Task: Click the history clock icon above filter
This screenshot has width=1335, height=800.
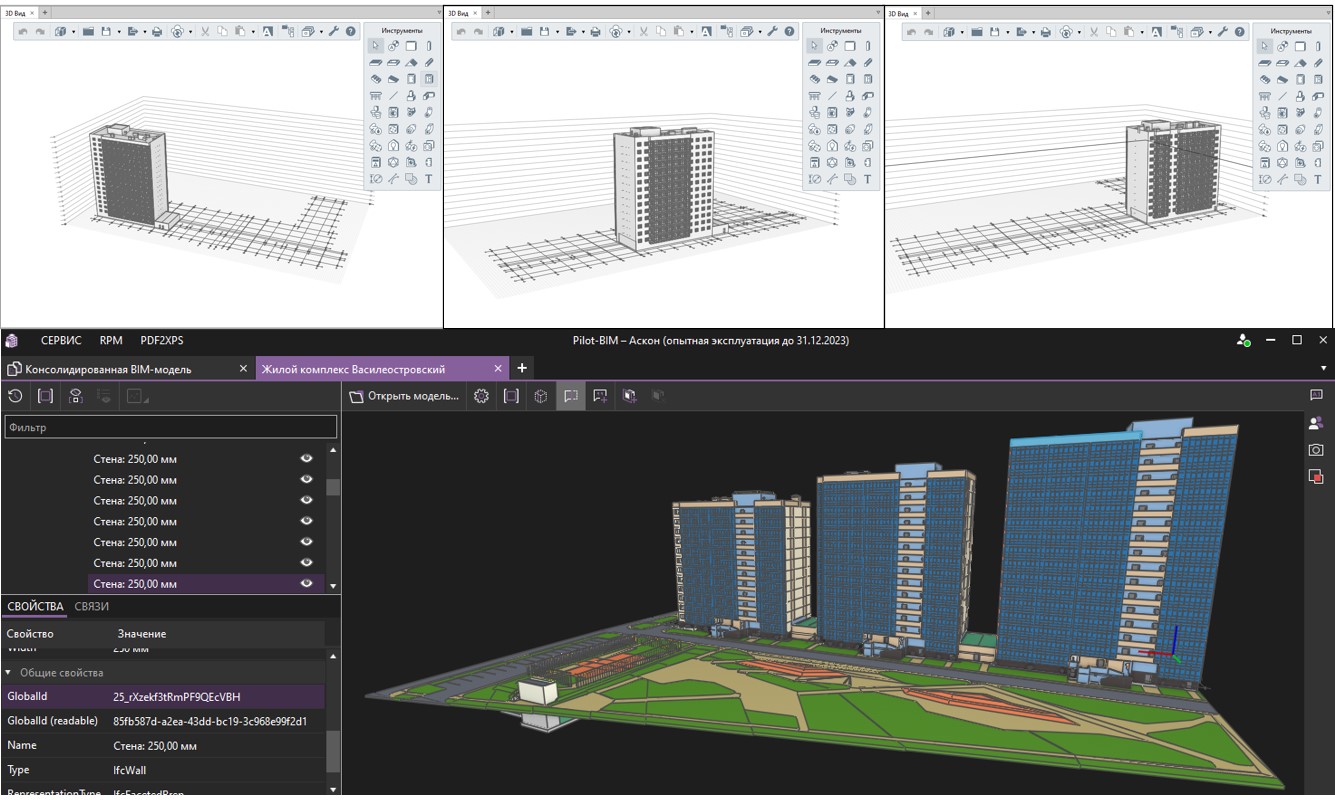Action: (x=15, y=396)
